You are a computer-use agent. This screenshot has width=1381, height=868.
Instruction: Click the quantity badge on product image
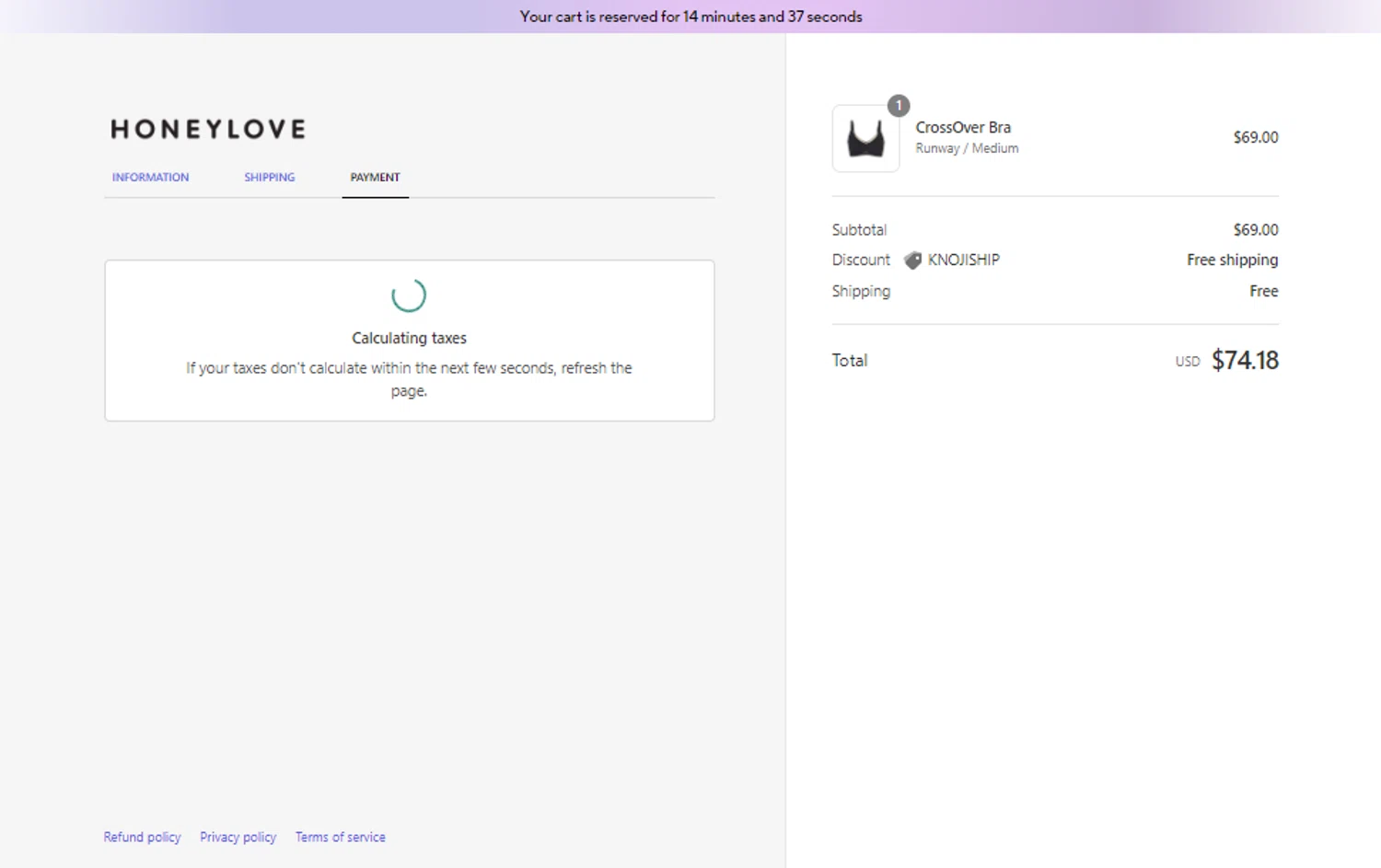(899, 106)
